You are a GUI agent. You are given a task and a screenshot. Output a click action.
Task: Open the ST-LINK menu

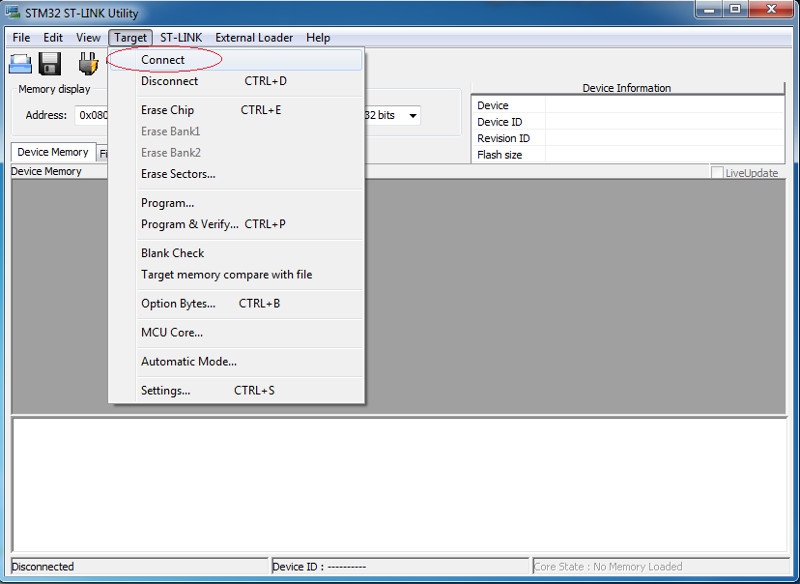pos(181,38)
